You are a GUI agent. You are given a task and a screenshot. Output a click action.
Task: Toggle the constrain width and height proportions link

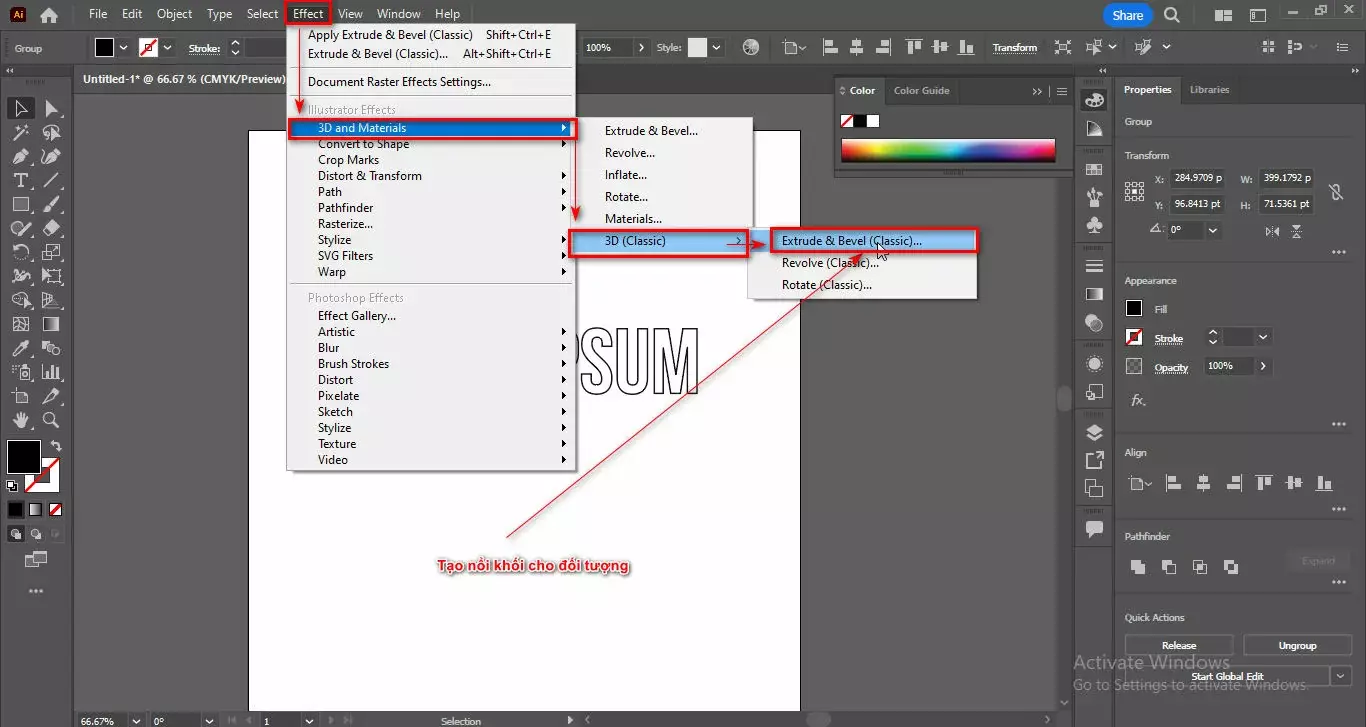click(x=1337, y=191)
